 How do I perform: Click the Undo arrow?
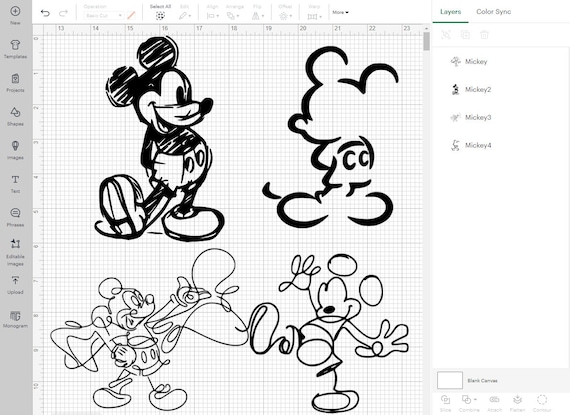(x=45, y=13)
